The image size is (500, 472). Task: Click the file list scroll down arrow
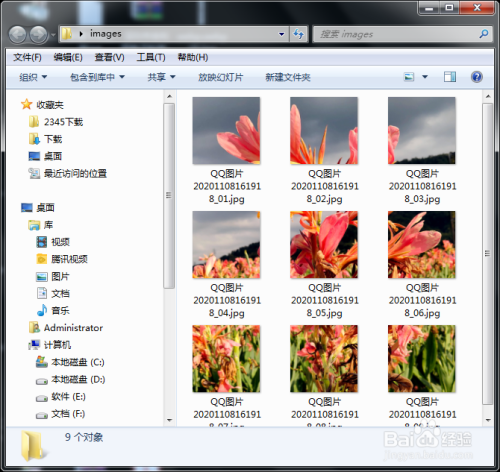[x=488, y=420]
